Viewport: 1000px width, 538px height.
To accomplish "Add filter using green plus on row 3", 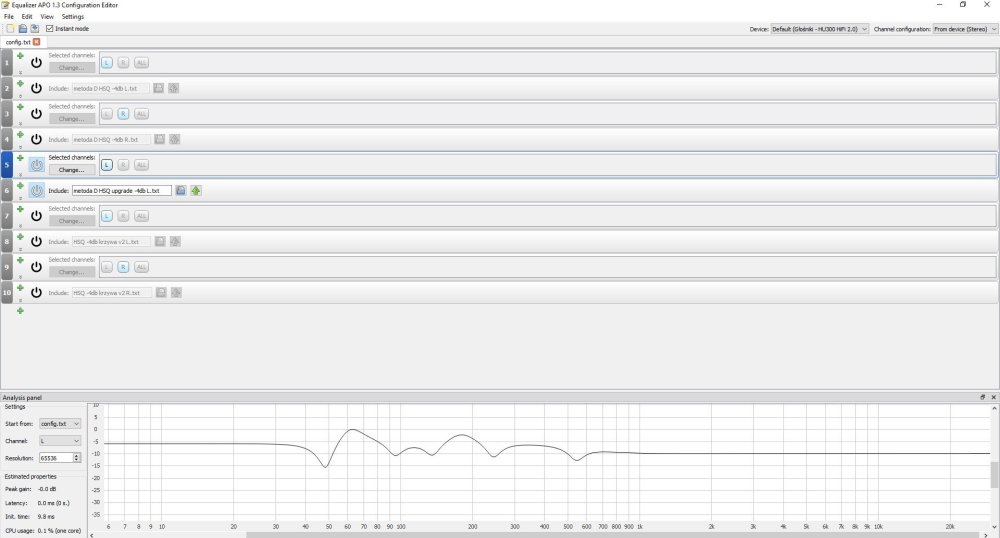I will point(20,107).
